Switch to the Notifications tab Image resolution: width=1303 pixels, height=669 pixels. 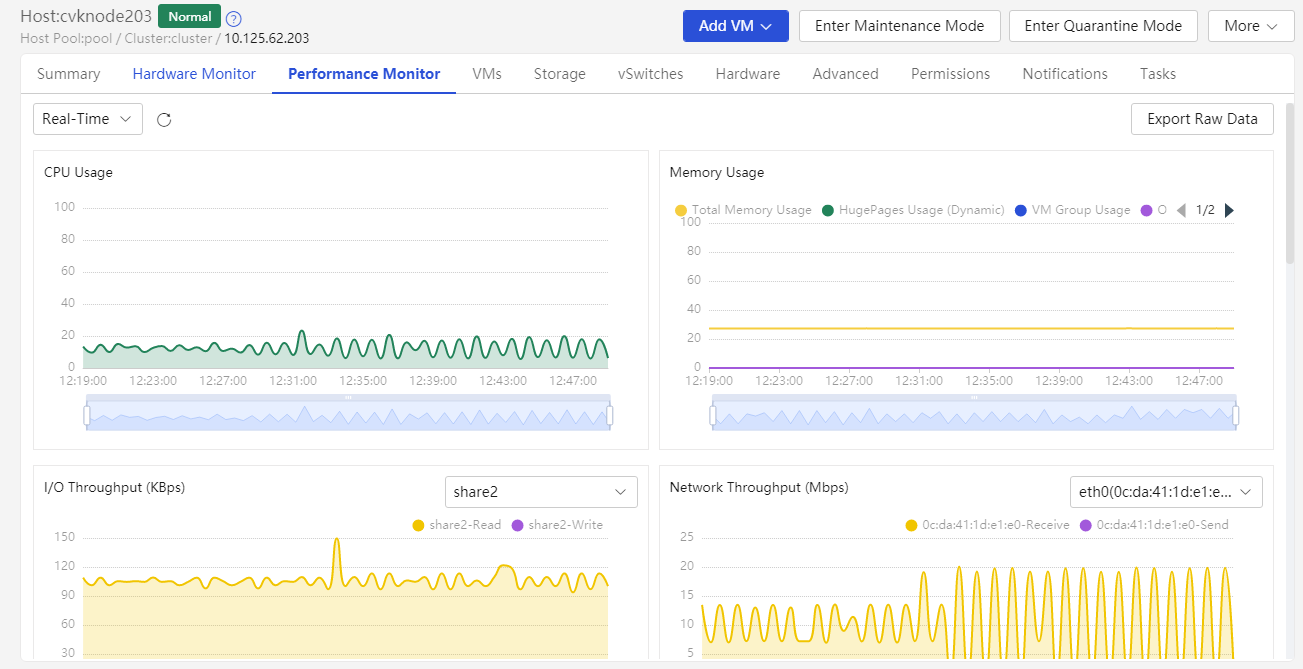(x=1065, y=74)
